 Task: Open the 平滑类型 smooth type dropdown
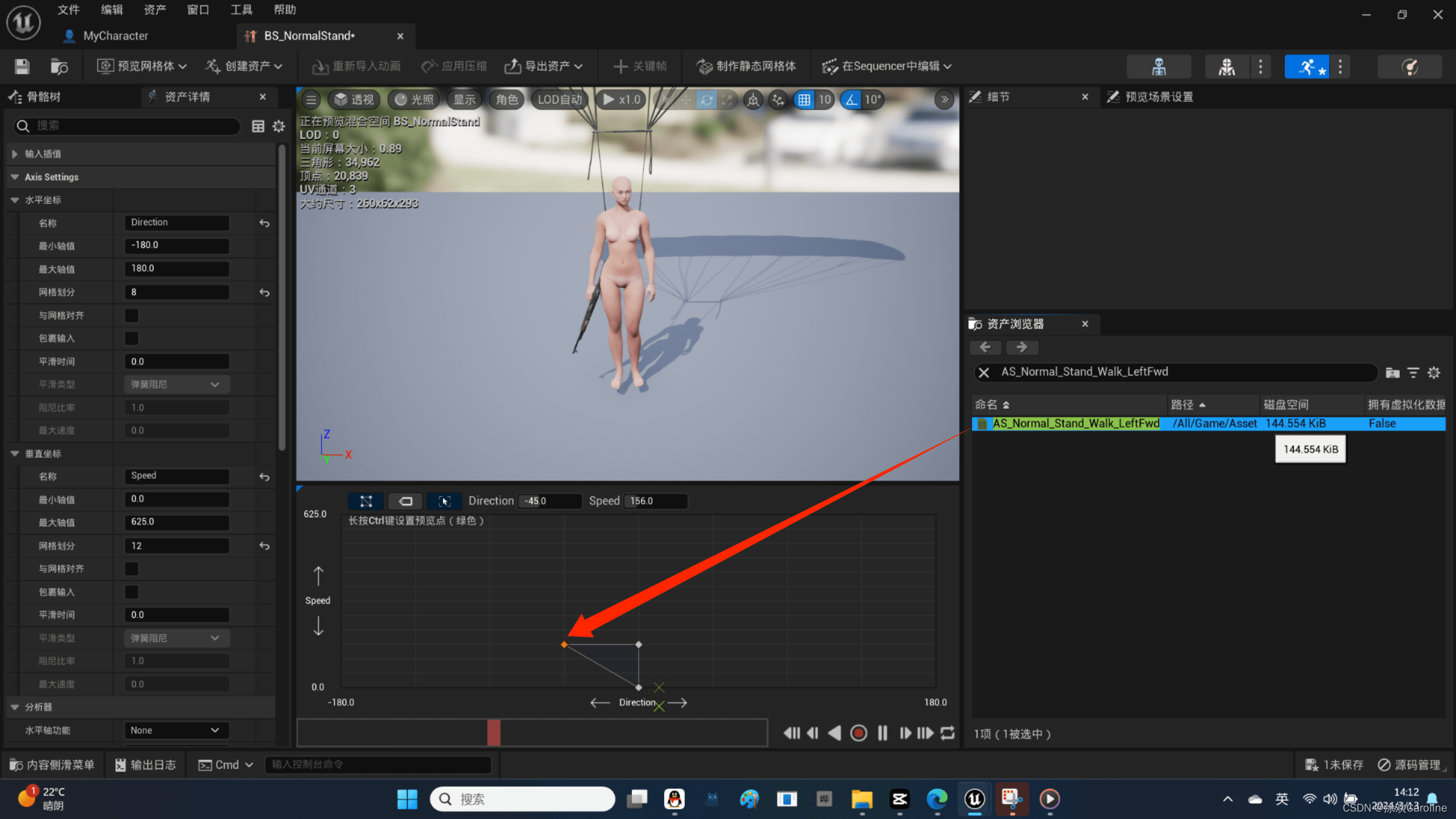click(174, 384)
